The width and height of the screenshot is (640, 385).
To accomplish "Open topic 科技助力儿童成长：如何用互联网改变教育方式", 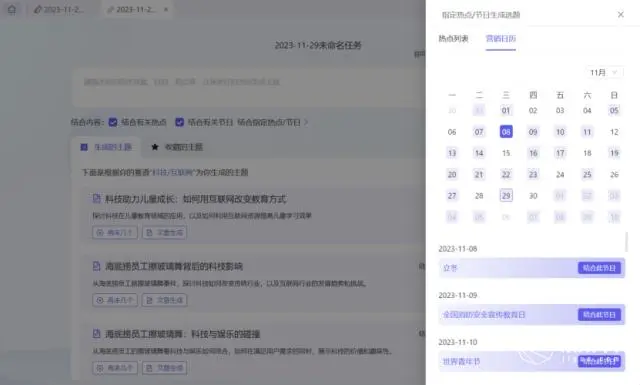I will tap(196, 199).
